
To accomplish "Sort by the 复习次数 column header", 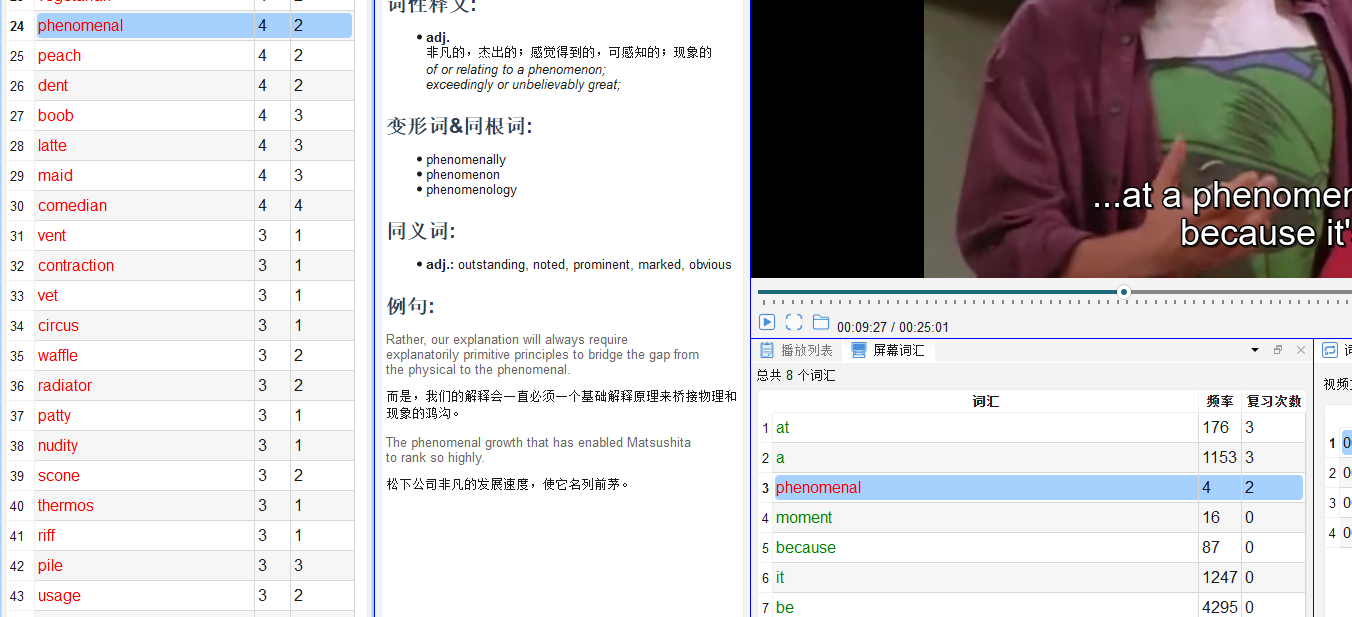I will pos(1274,401).
